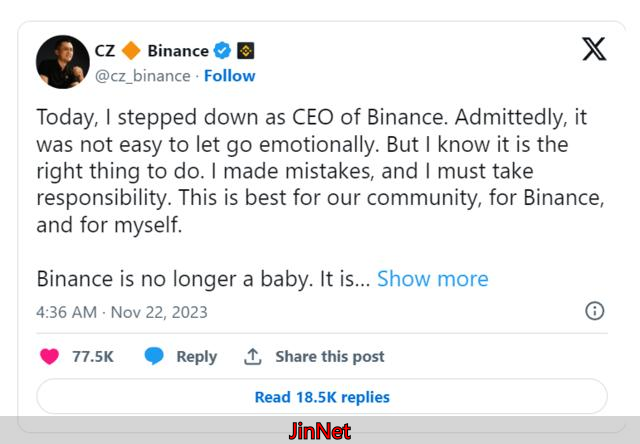640x444 pixels.
Task: Click the Reply text label
Action: tap(196, 356)
